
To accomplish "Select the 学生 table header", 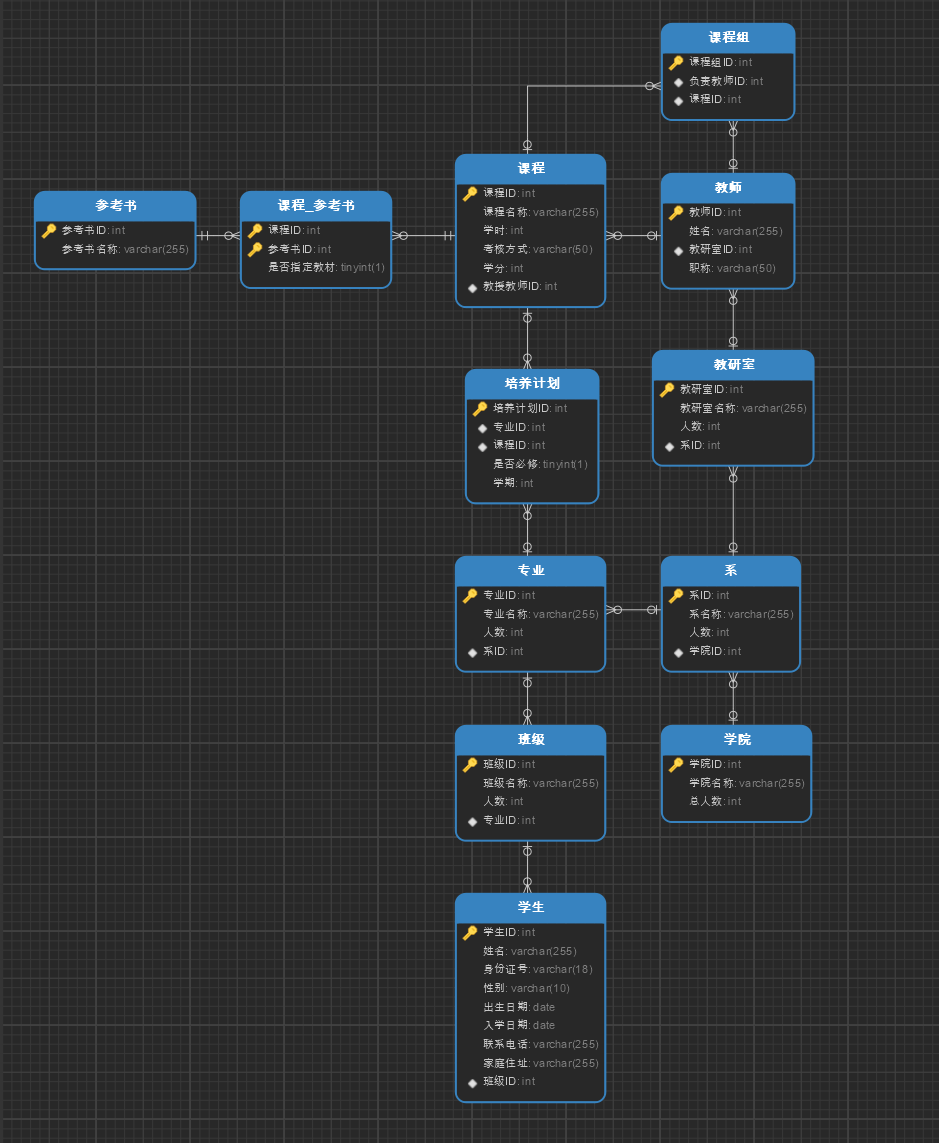I will point(531,908).
